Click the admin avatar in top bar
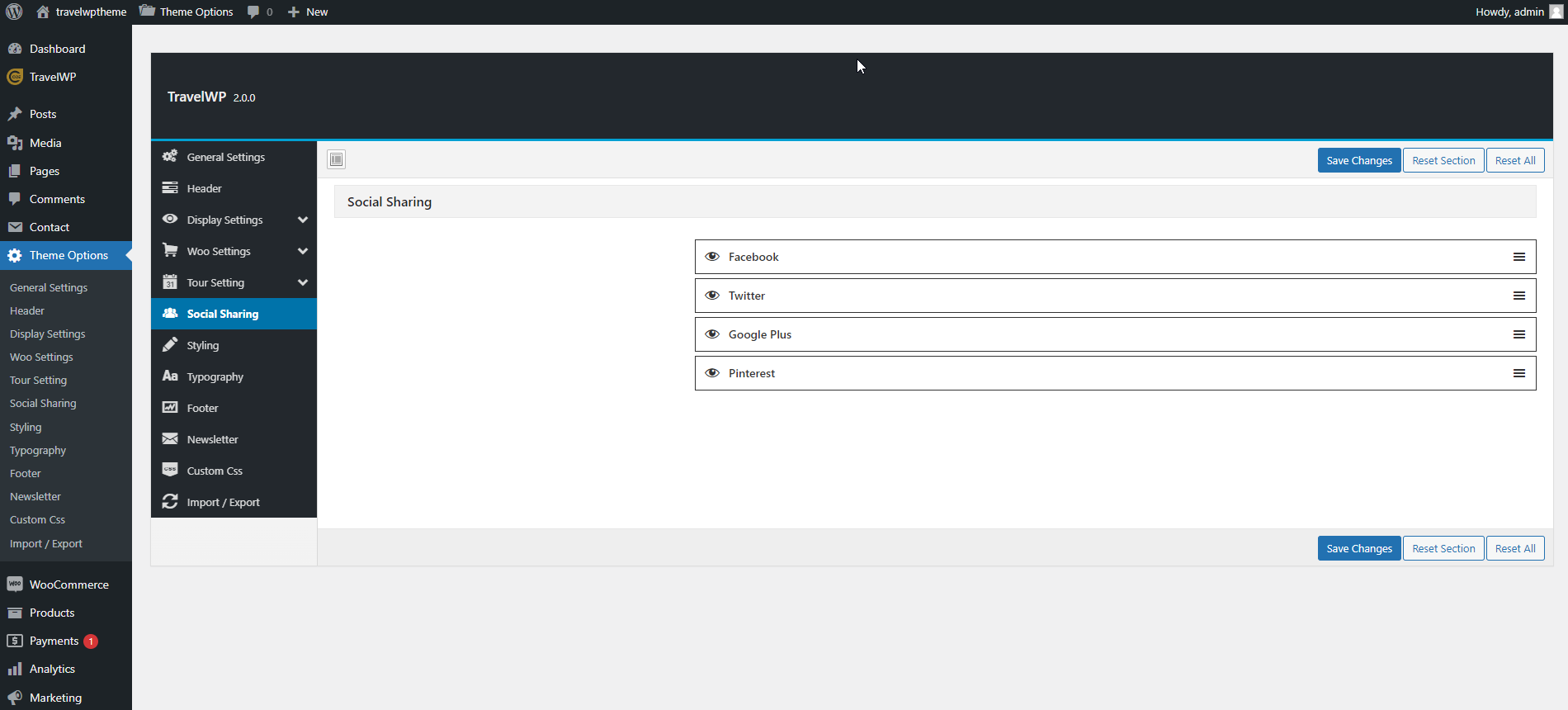The image size is (1568, 710). tap(1556, 12)
